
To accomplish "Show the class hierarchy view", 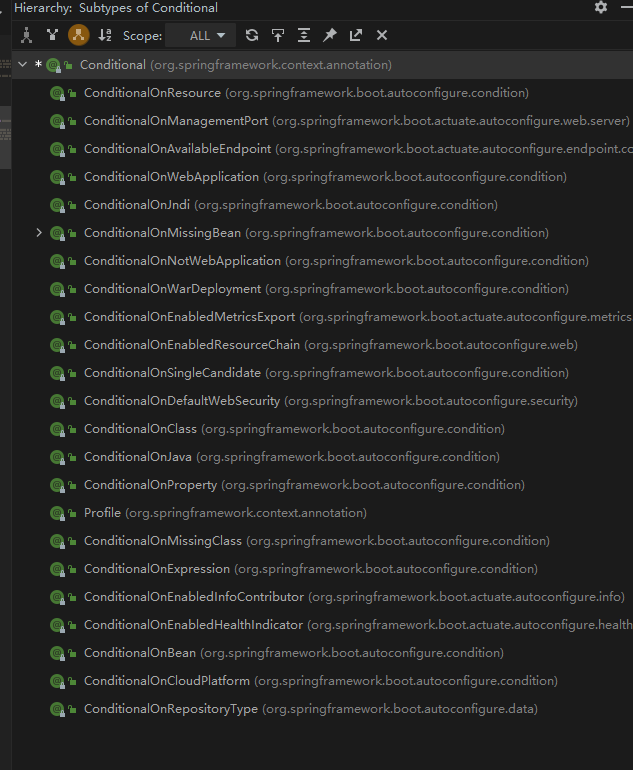I will click(27, 35).
